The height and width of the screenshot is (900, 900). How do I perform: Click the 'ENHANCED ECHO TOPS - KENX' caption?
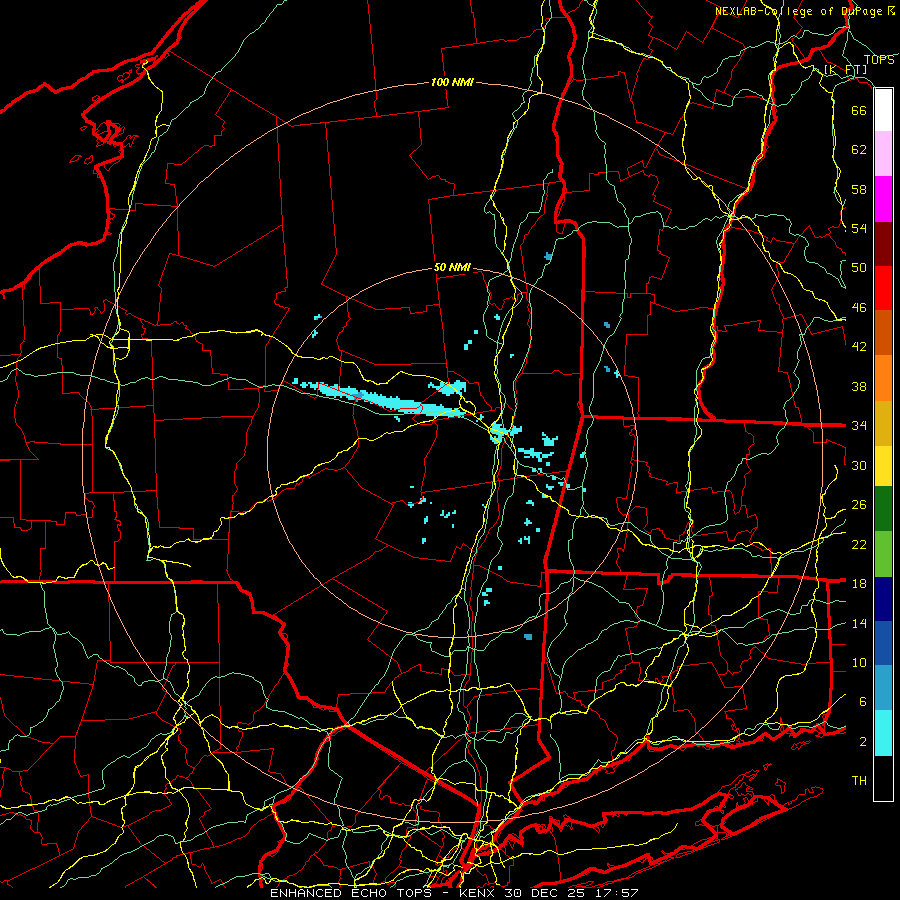tap(384, 893)
